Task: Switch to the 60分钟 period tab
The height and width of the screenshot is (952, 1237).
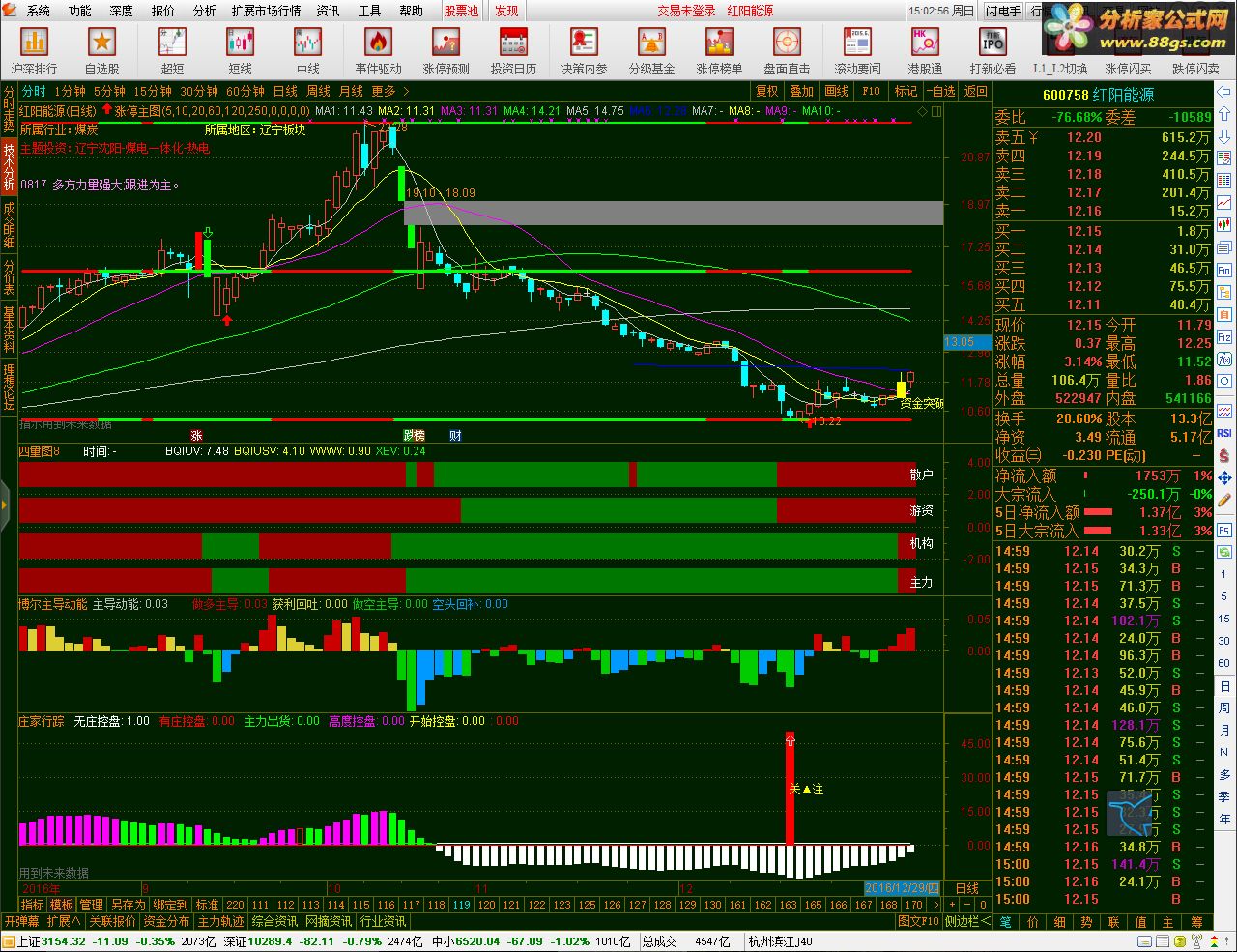Action: tap(245, 91)
